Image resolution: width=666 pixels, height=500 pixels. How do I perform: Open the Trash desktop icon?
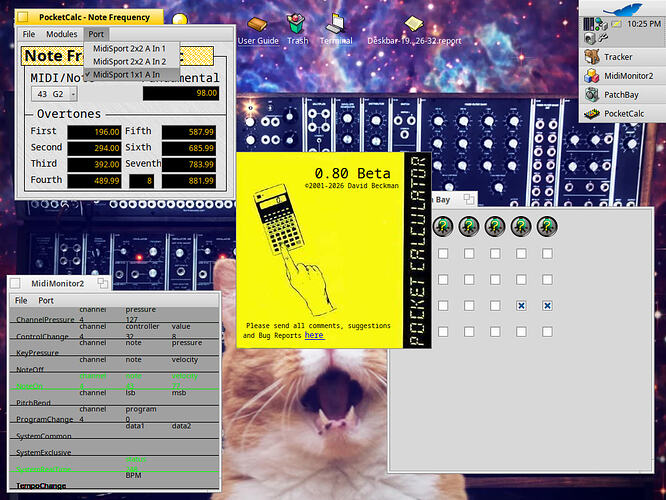pos(297,29)
